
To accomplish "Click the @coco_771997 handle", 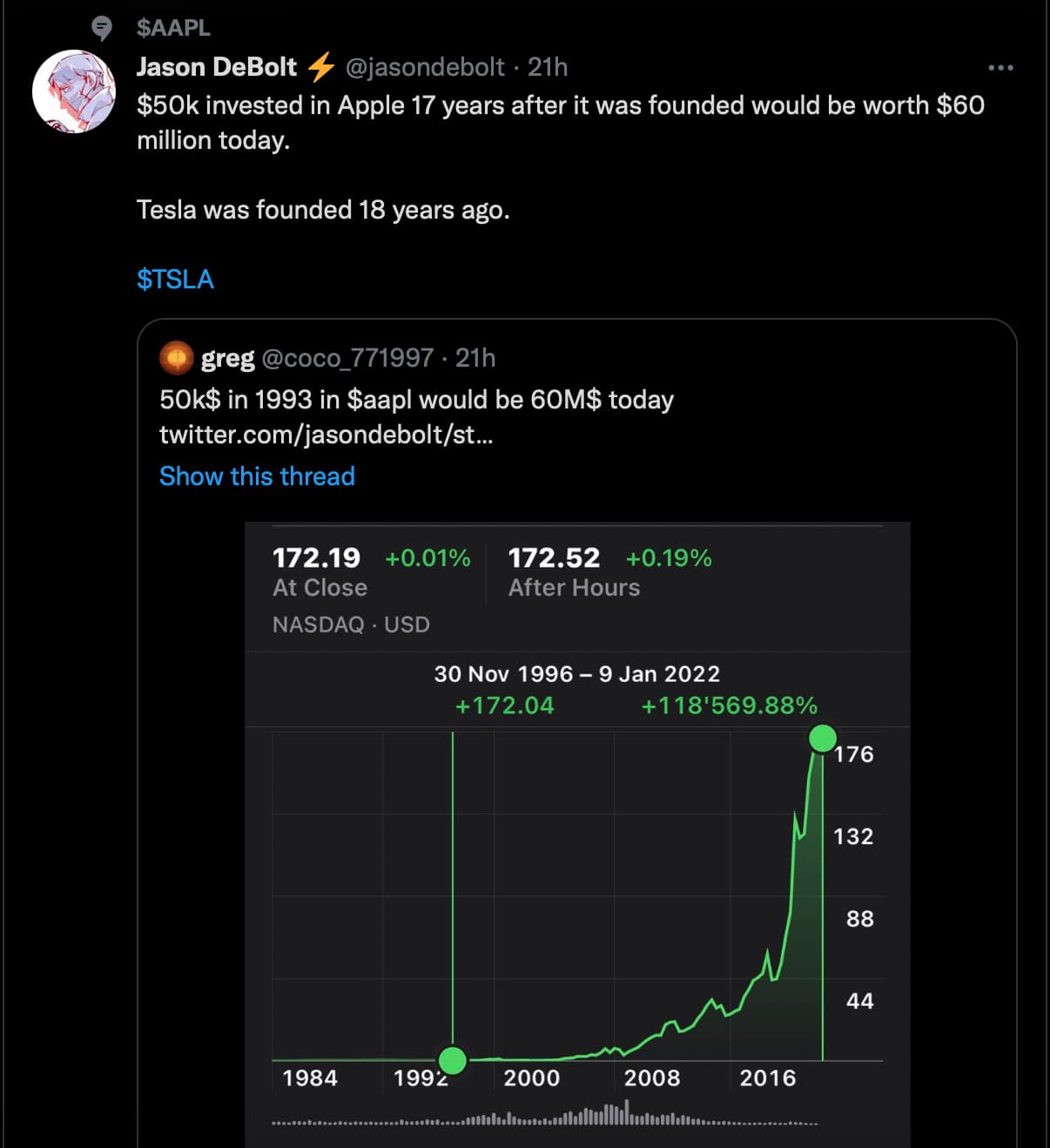I will (347, 358).
